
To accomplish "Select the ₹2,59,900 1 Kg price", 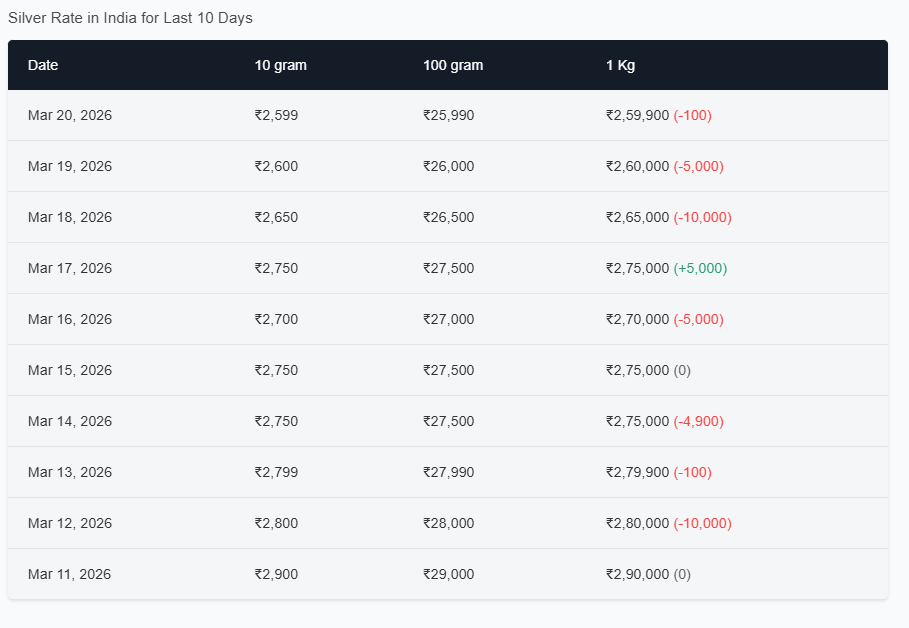I will click(637, 115).
